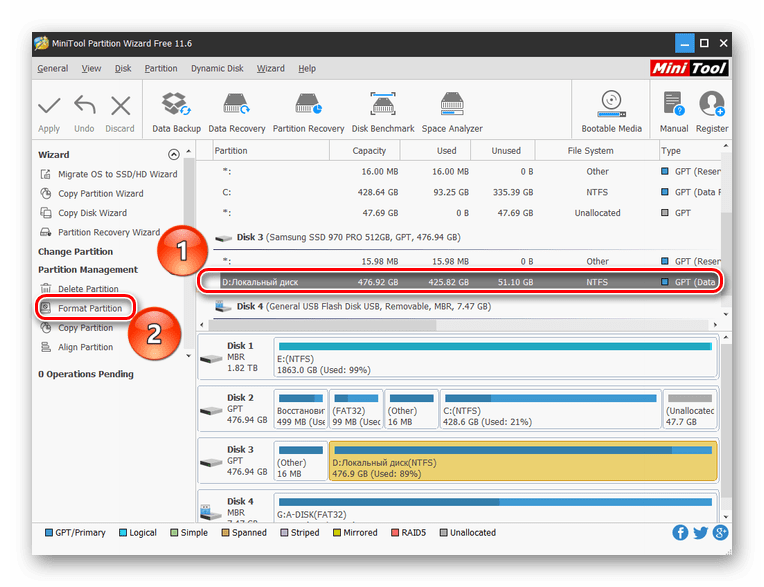Choose Copy Partition in Partition Management

76,328
